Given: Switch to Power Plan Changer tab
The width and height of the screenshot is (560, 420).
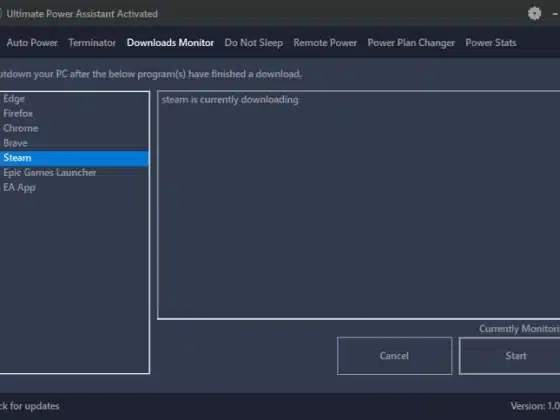Looking at the screenshot, I should pos(411,43).
